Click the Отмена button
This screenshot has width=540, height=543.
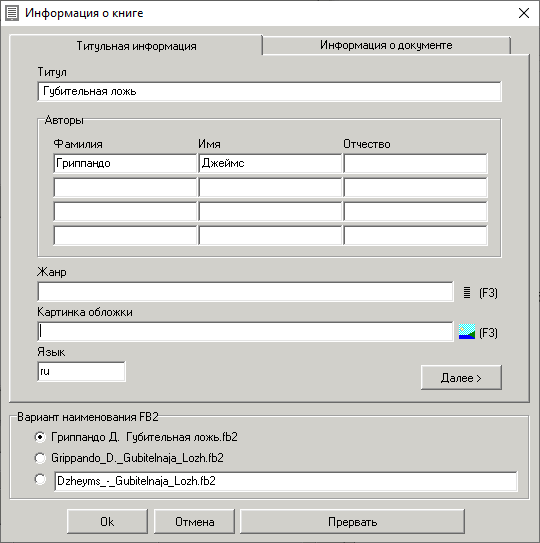tap(194, 522)
